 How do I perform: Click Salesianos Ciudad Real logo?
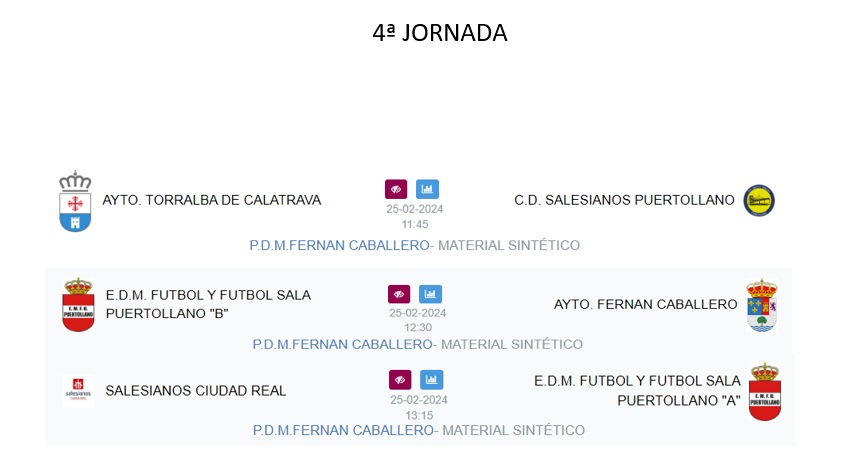(x=77, y=391)
